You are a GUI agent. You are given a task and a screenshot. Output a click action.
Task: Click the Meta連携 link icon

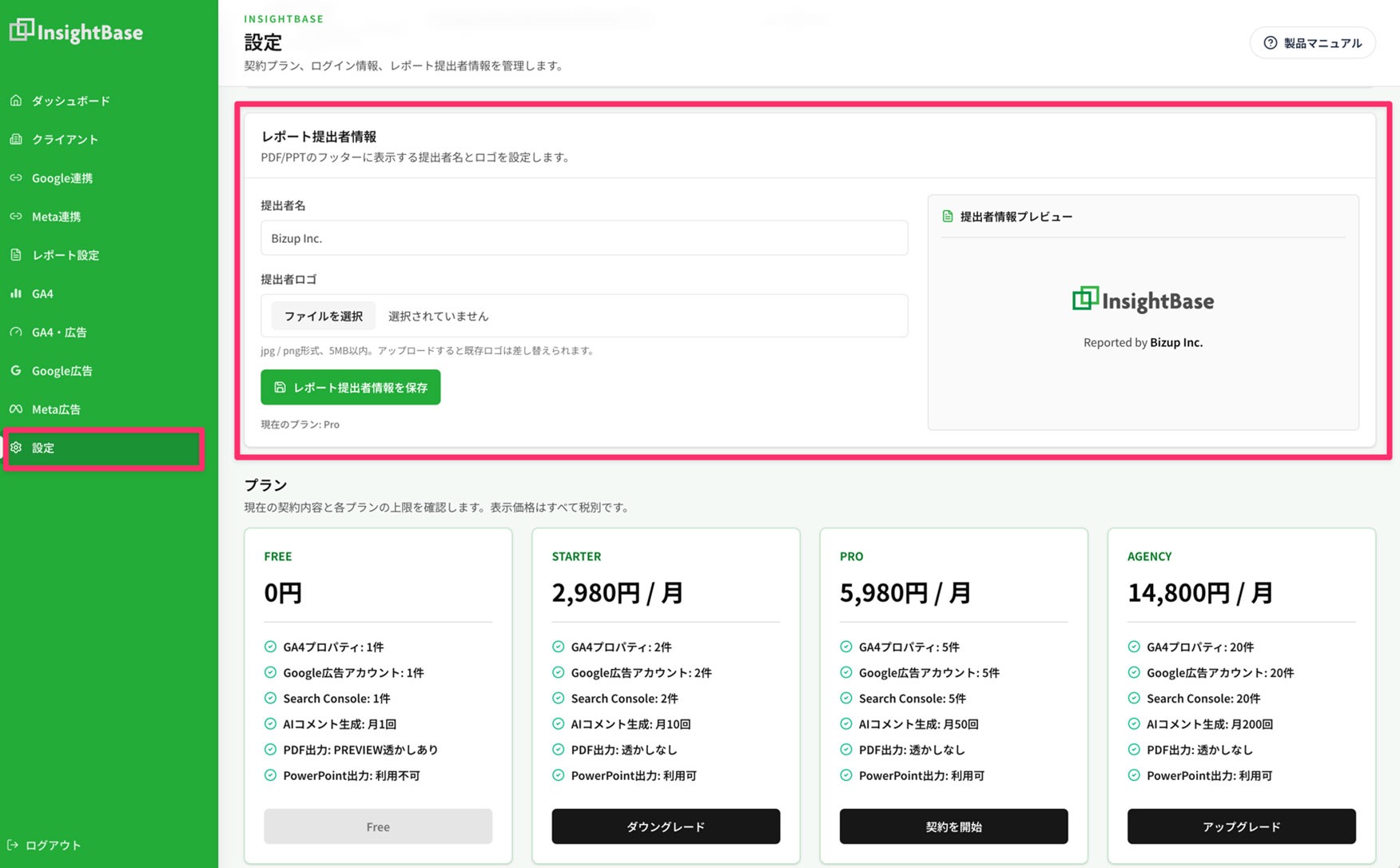click(x=16, y=216)
